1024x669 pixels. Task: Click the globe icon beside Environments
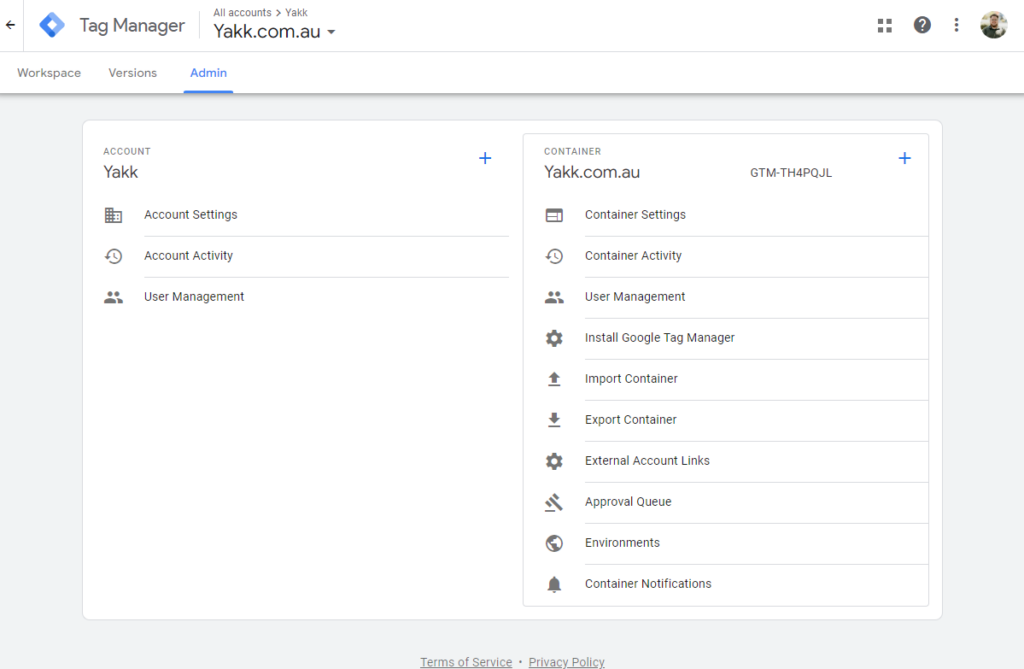(x=554, y=543)
